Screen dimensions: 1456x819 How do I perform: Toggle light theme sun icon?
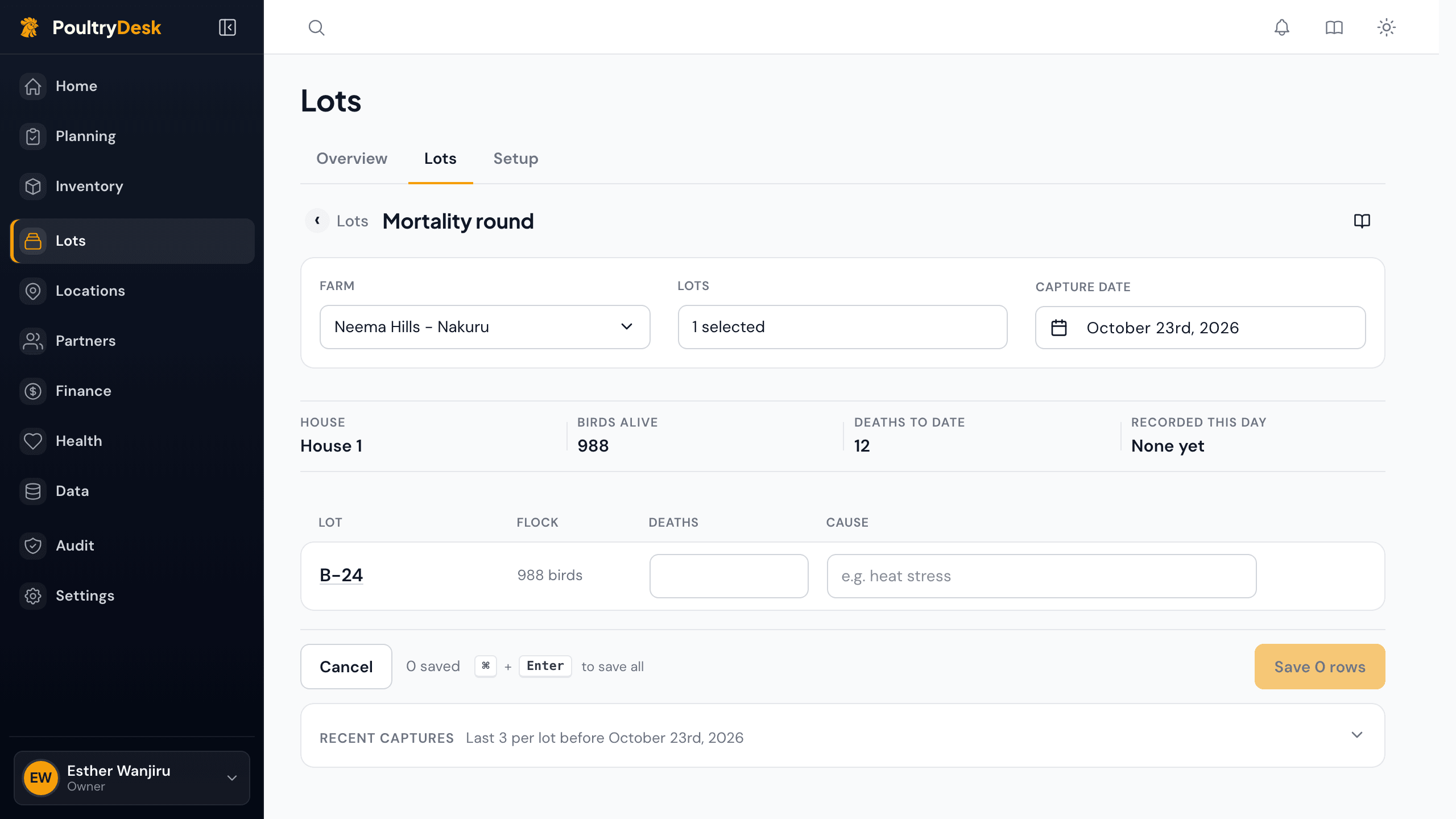pos(1386,27)
